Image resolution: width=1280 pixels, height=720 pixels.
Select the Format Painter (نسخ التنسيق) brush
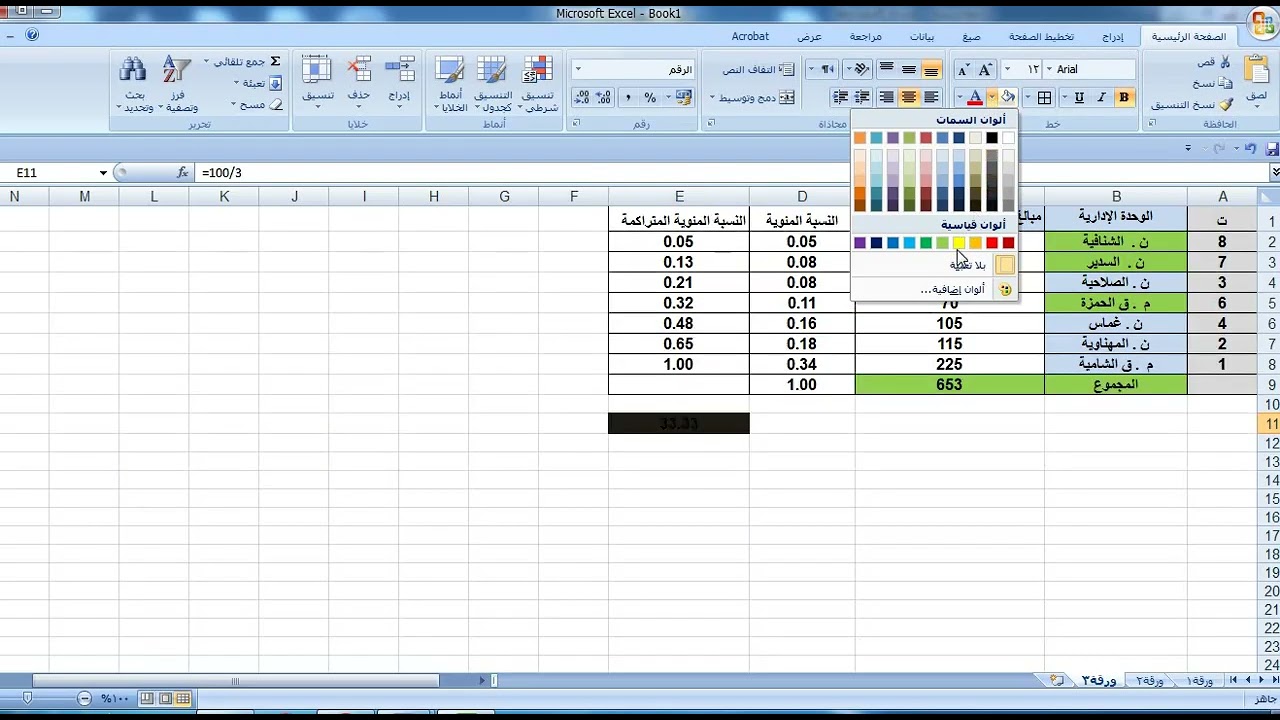tap(1225, 104)
